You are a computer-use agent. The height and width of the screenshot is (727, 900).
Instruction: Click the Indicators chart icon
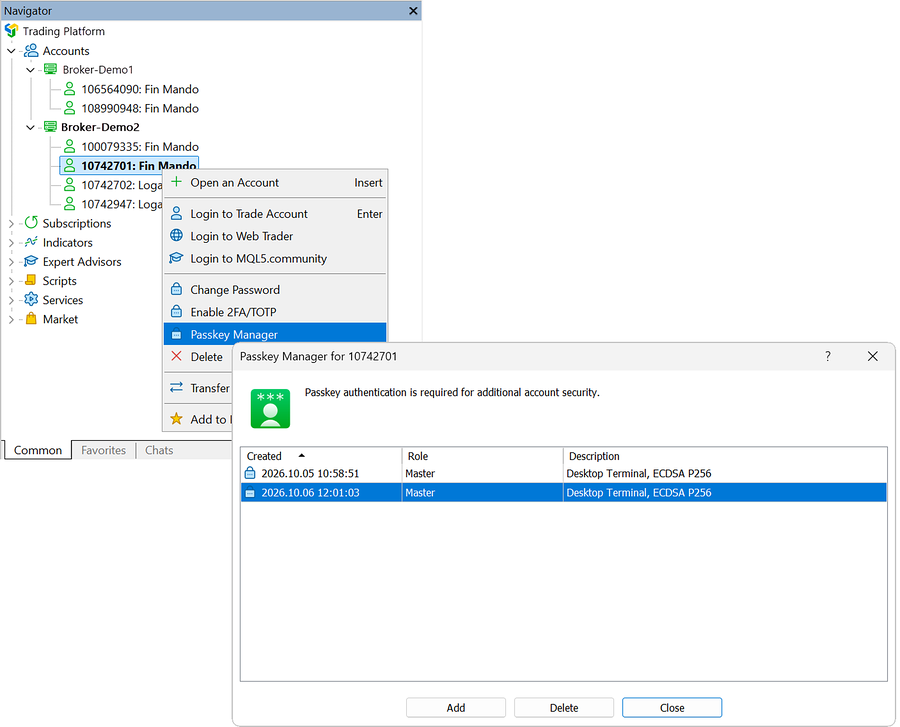click(x=31, y=242)
